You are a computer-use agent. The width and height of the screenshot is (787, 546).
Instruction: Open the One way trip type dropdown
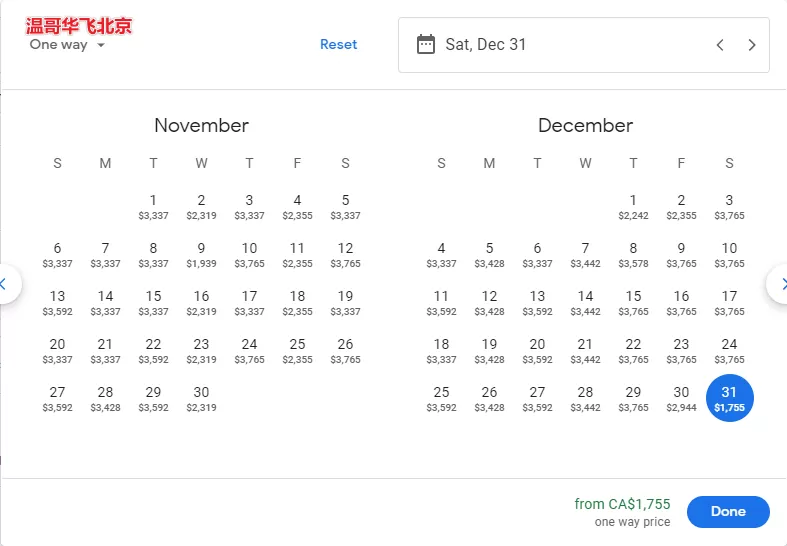pos(67,45)
